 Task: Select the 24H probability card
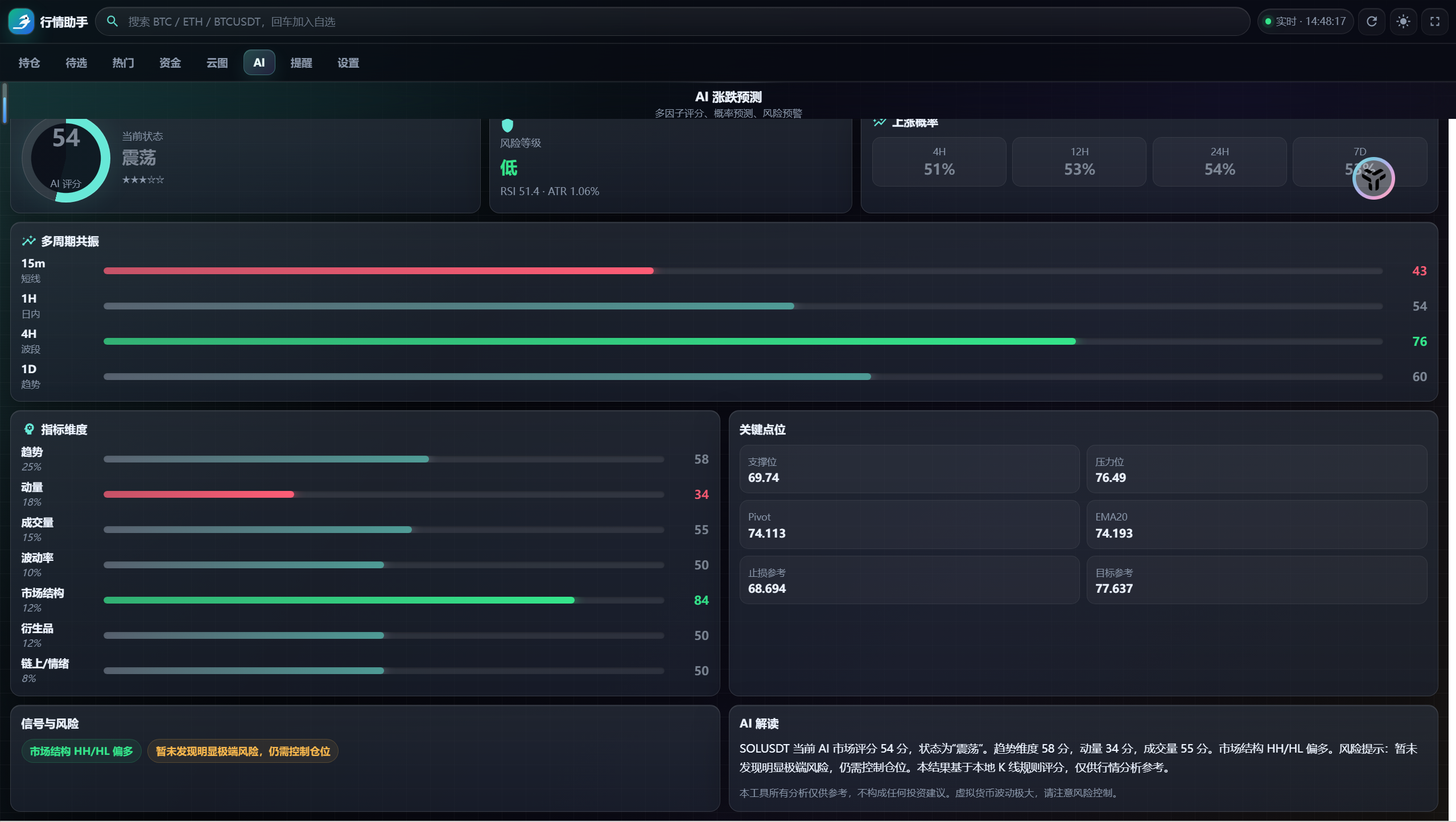pyautogui.click(x=1219, y=162)
